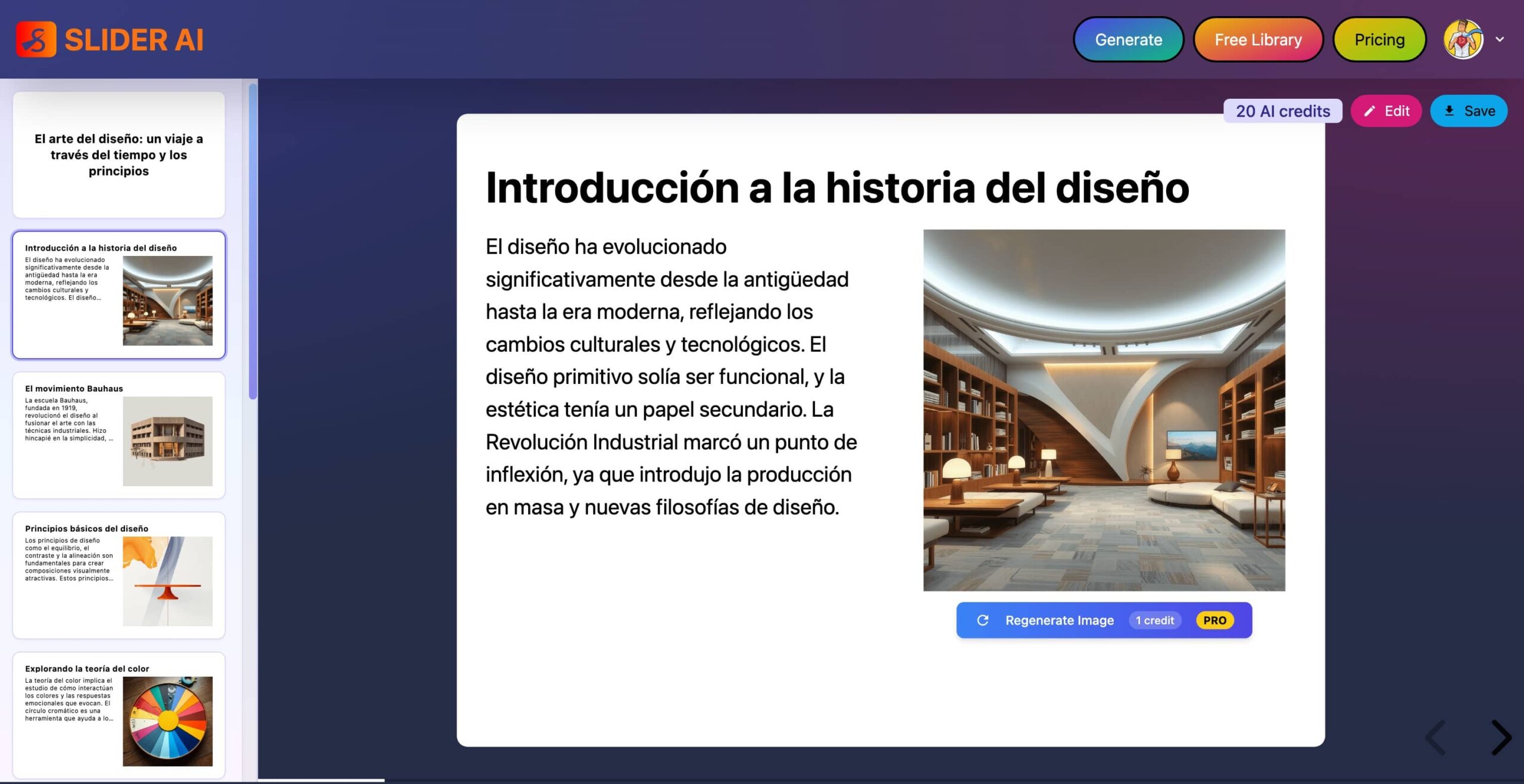Go to next slide arrow
Image resolution: width=1524 pixels, height=784 pixels.
(1501, 738)
